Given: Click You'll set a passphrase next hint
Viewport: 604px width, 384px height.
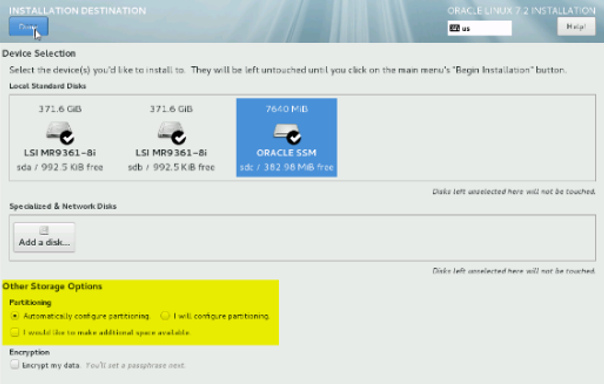Looking at the screenshot, I should tap(135, 365).
